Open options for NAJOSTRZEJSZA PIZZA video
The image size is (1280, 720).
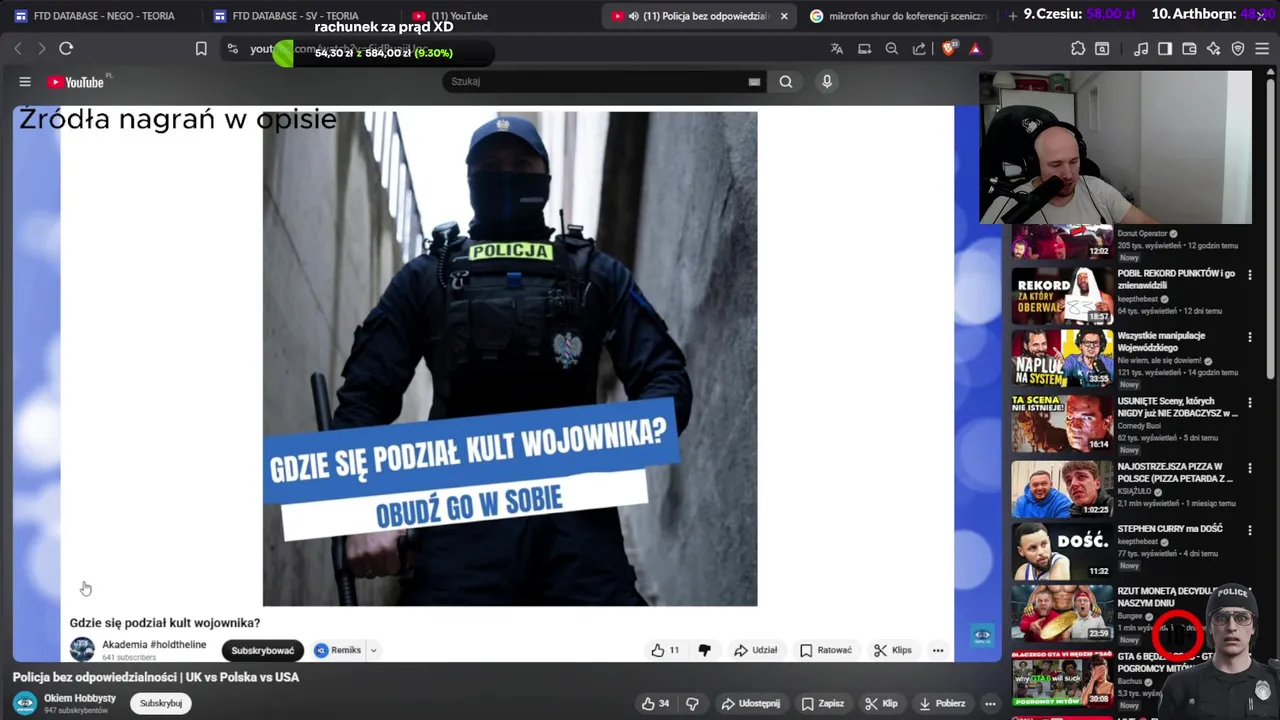point(1249,468)
